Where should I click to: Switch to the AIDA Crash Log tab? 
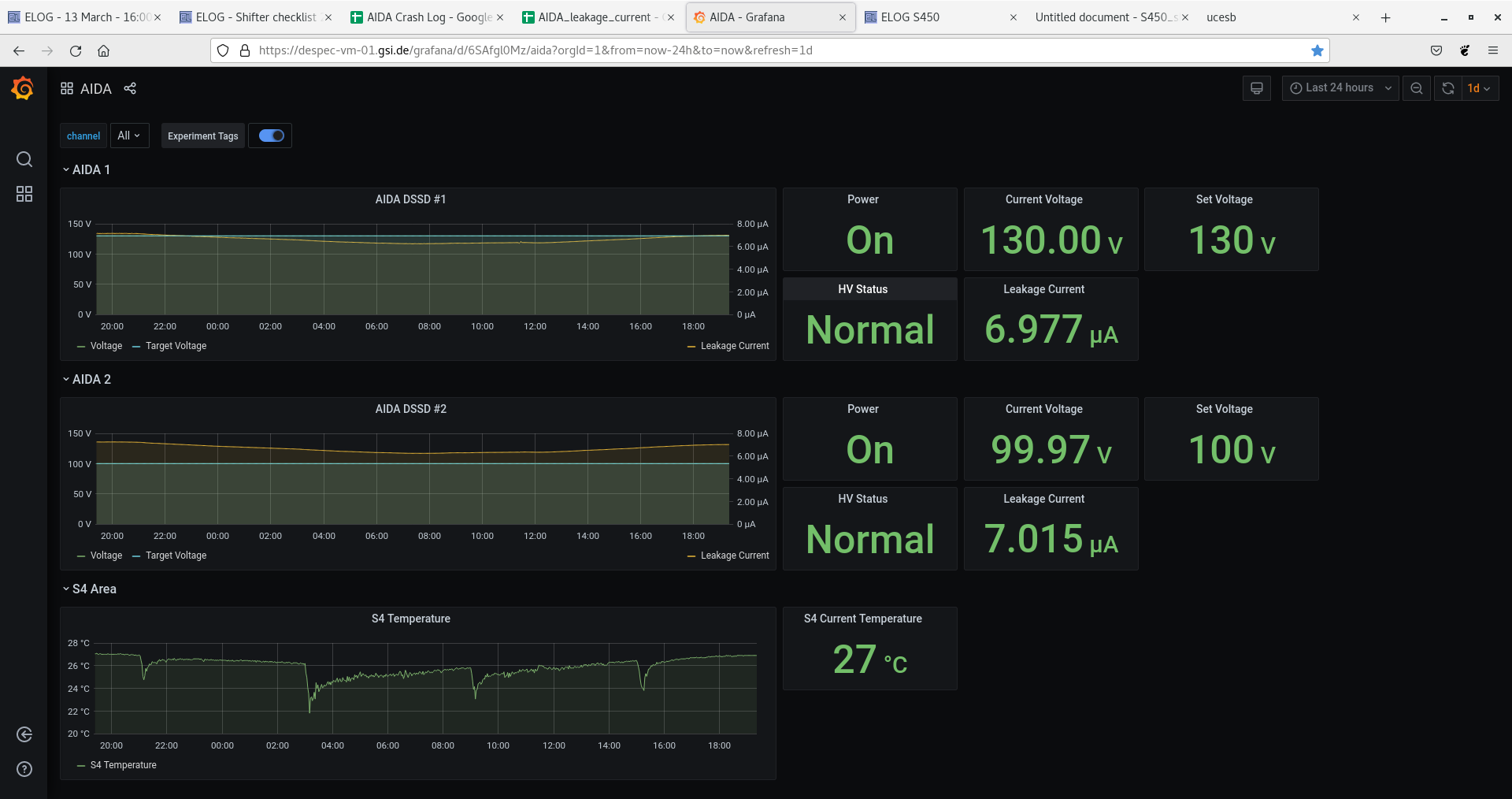(x=428, y=17)
